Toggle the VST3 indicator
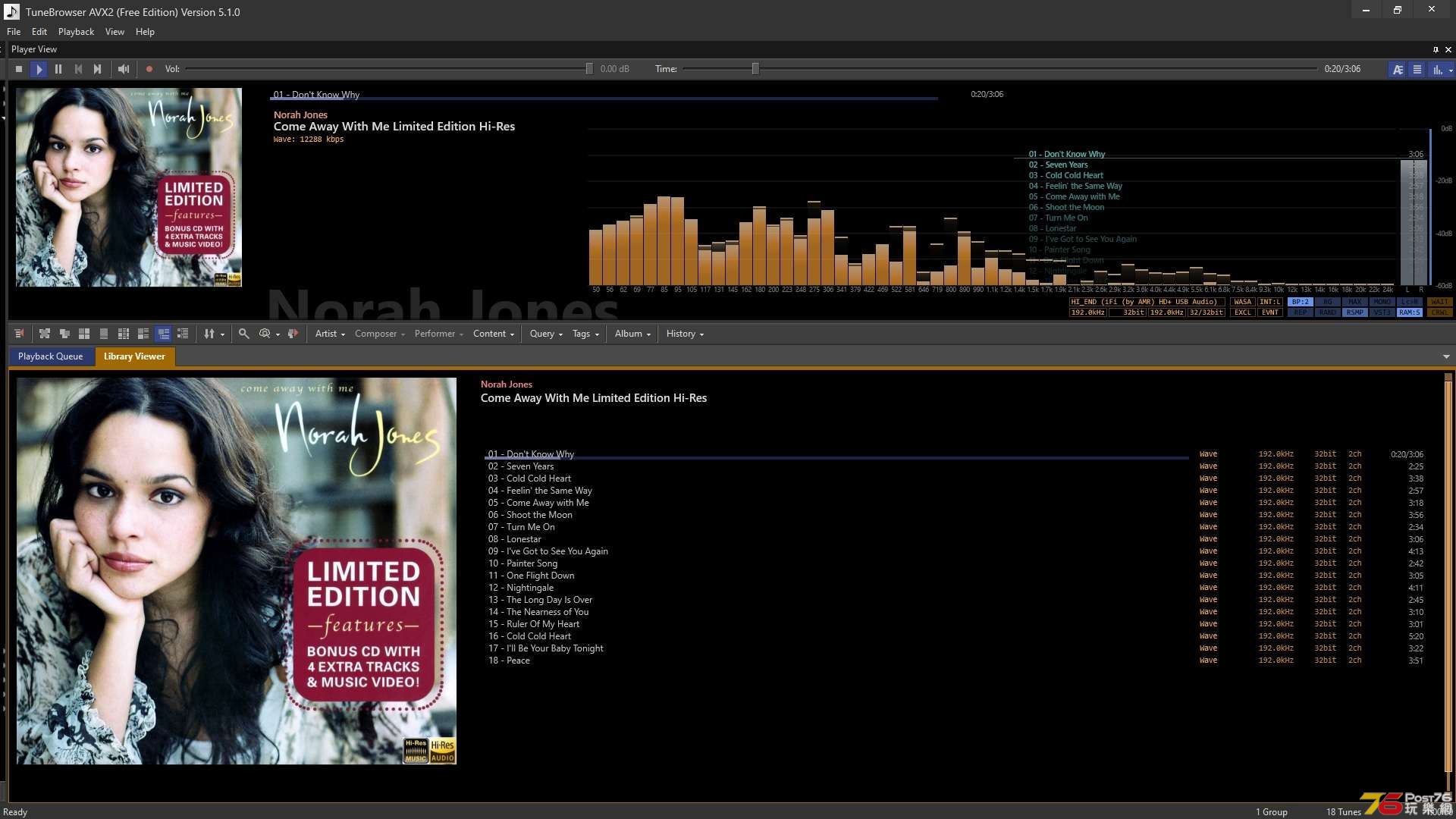1456x819 pixels. (x=1382, y=312)
